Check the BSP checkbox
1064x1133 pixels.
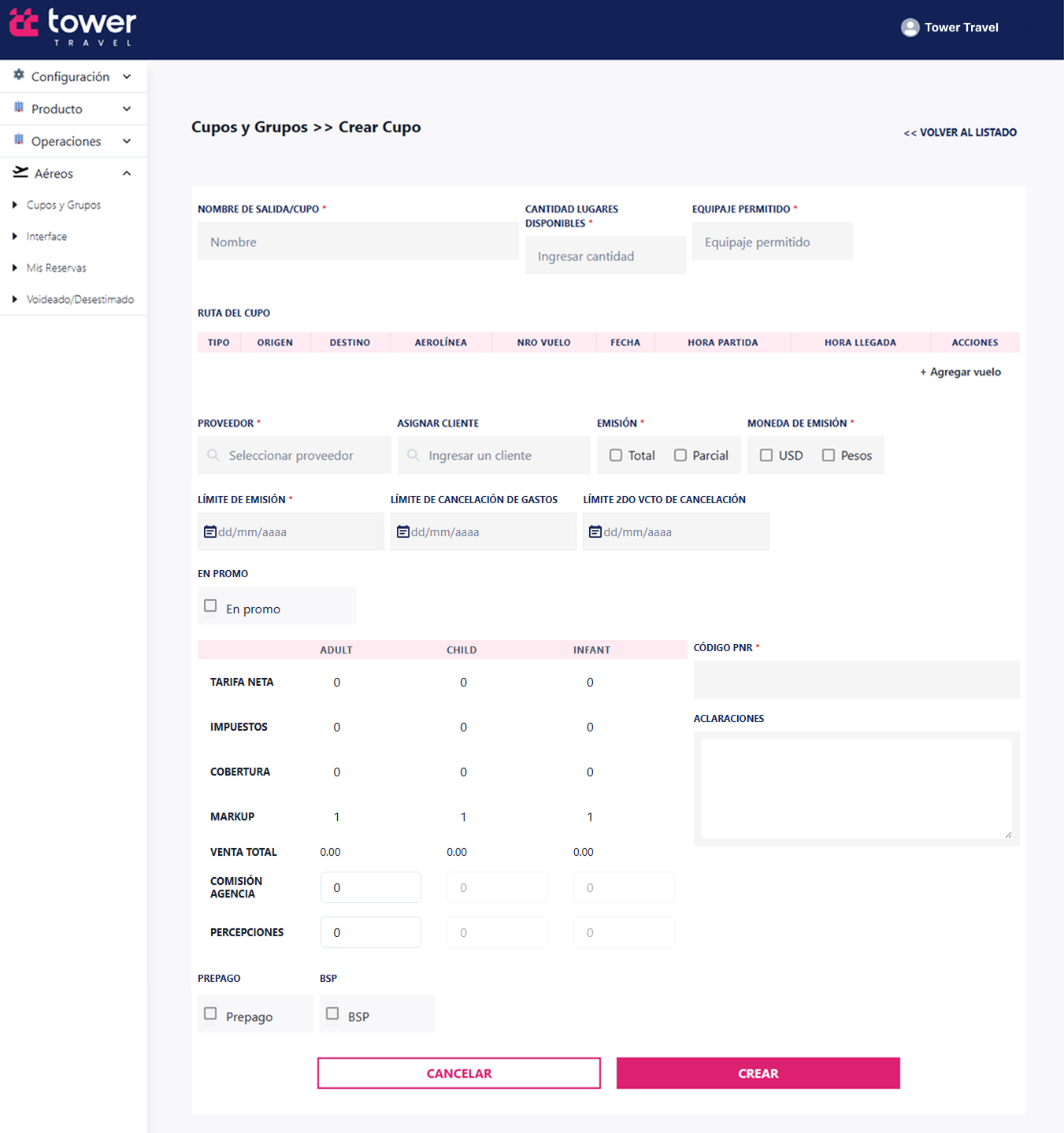pos(332,1013)
